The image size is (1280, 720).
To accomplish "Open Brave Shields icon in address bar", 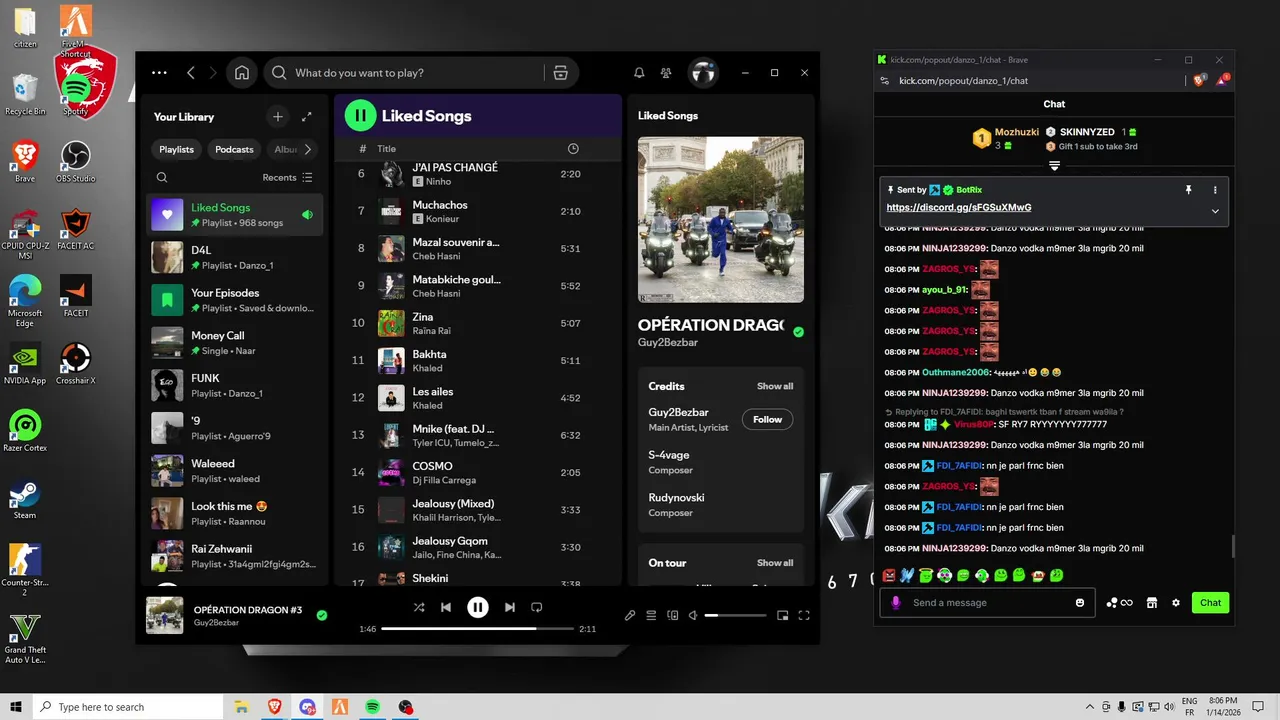I will [x=1200, y=81].
